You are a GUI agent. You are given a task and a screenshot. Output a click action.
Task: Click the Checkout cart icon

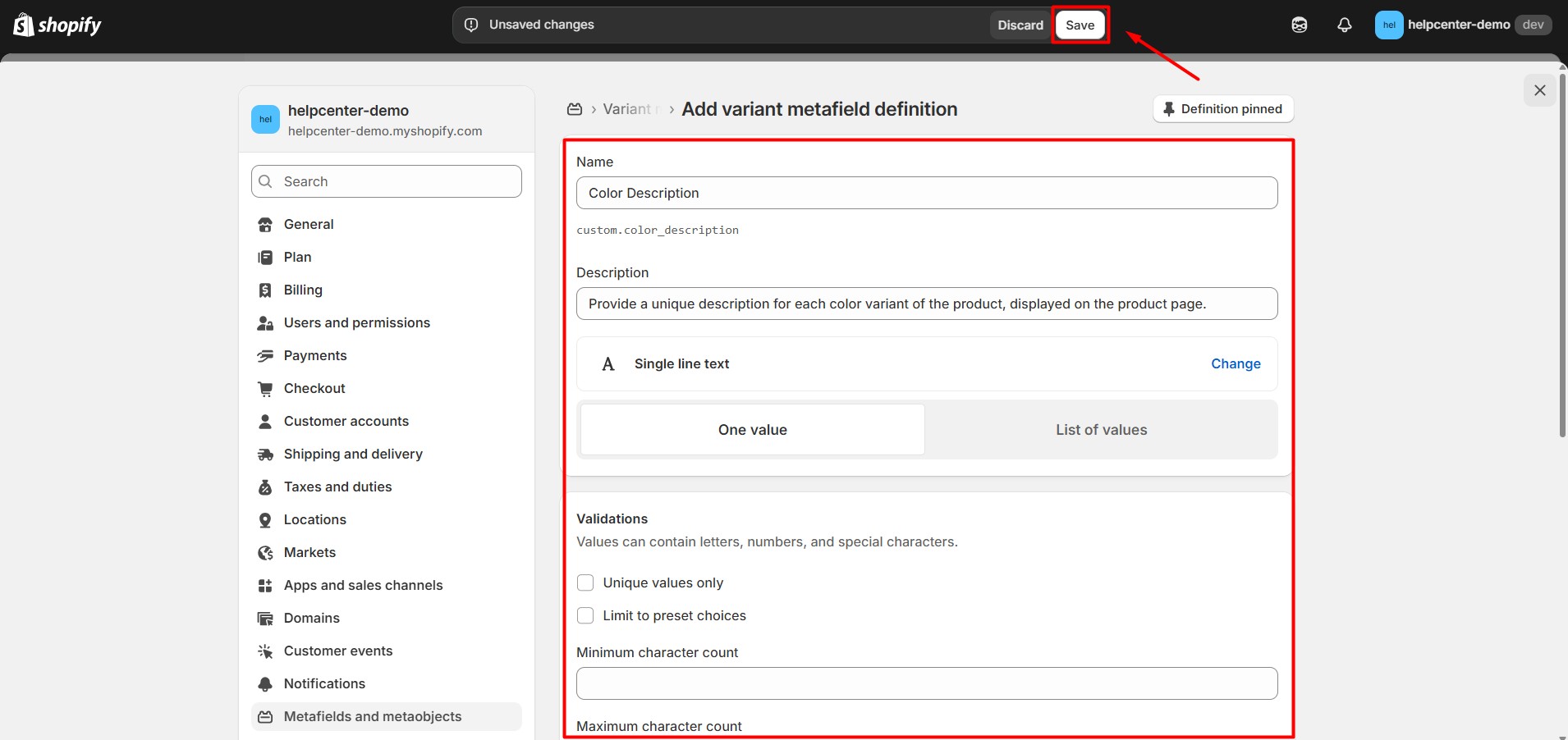(x=265, y=389)
